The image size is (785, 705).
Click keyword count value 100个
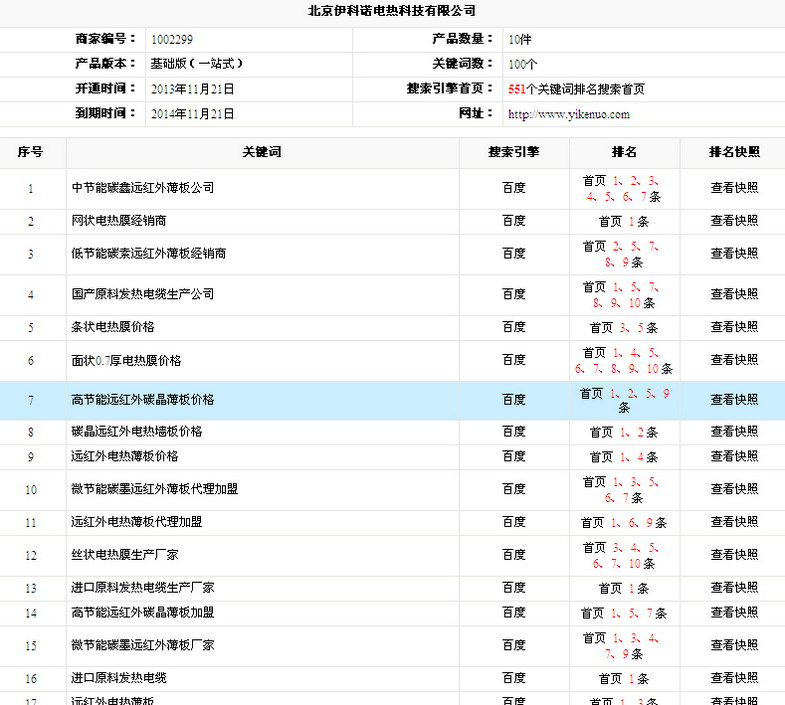[x=523, y=64]
